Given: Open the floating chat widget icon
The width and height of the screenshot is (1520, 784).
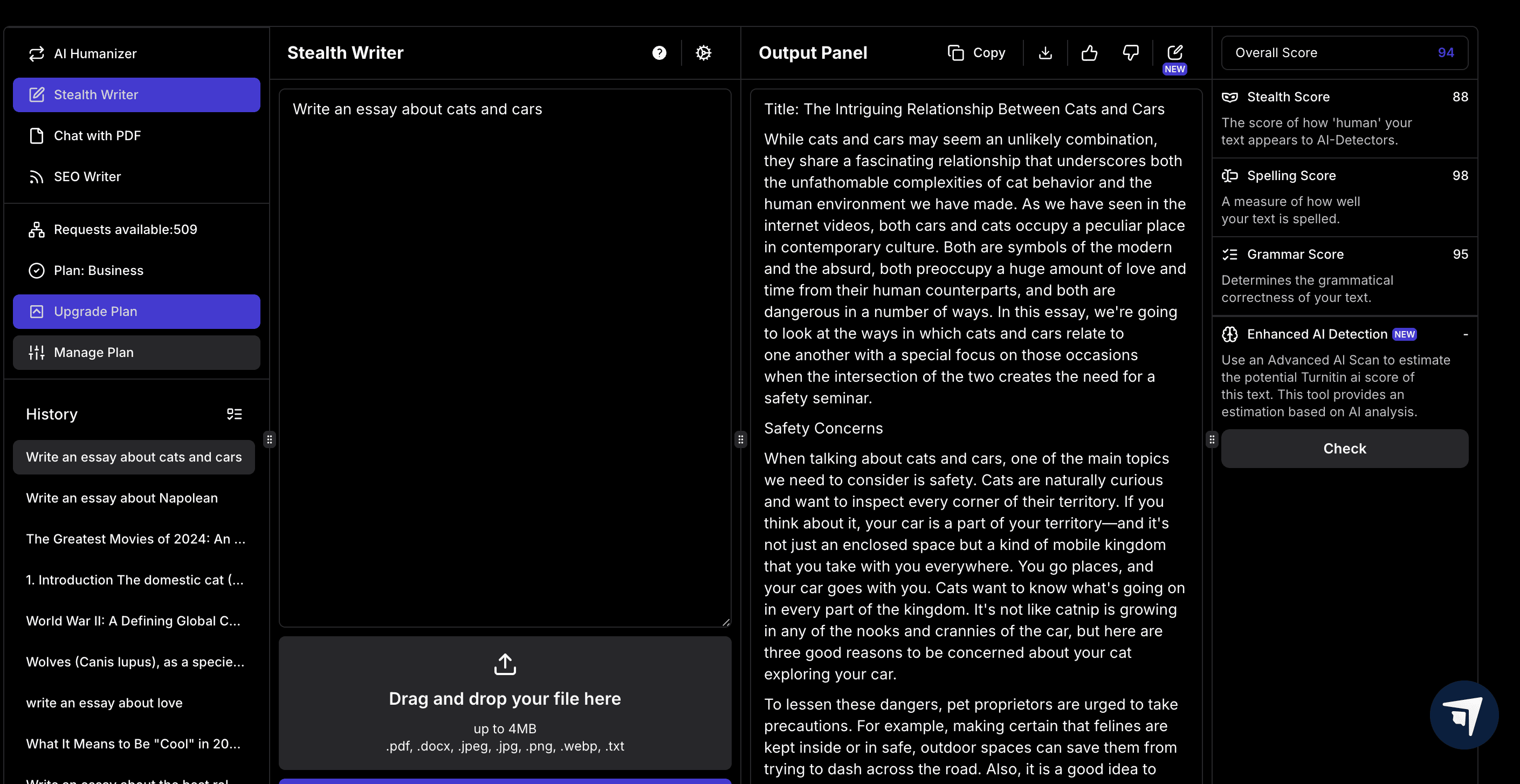Looking at the screenshot, I should click(1463, 714).
